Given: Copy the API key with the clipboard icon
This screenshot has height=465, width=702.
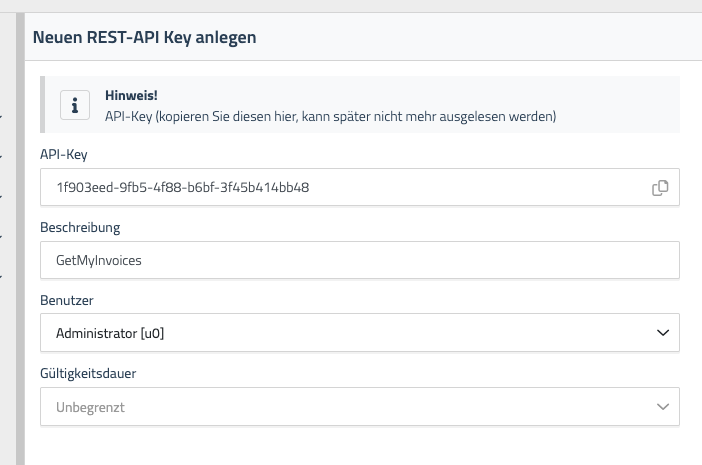Looking at the screenshot, I should (660, 187).
